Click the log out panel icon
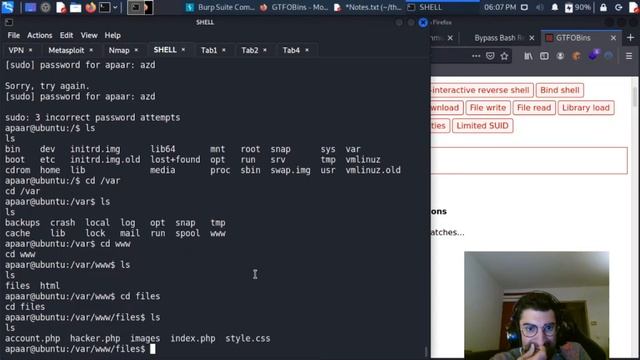 tap(619, 7)
